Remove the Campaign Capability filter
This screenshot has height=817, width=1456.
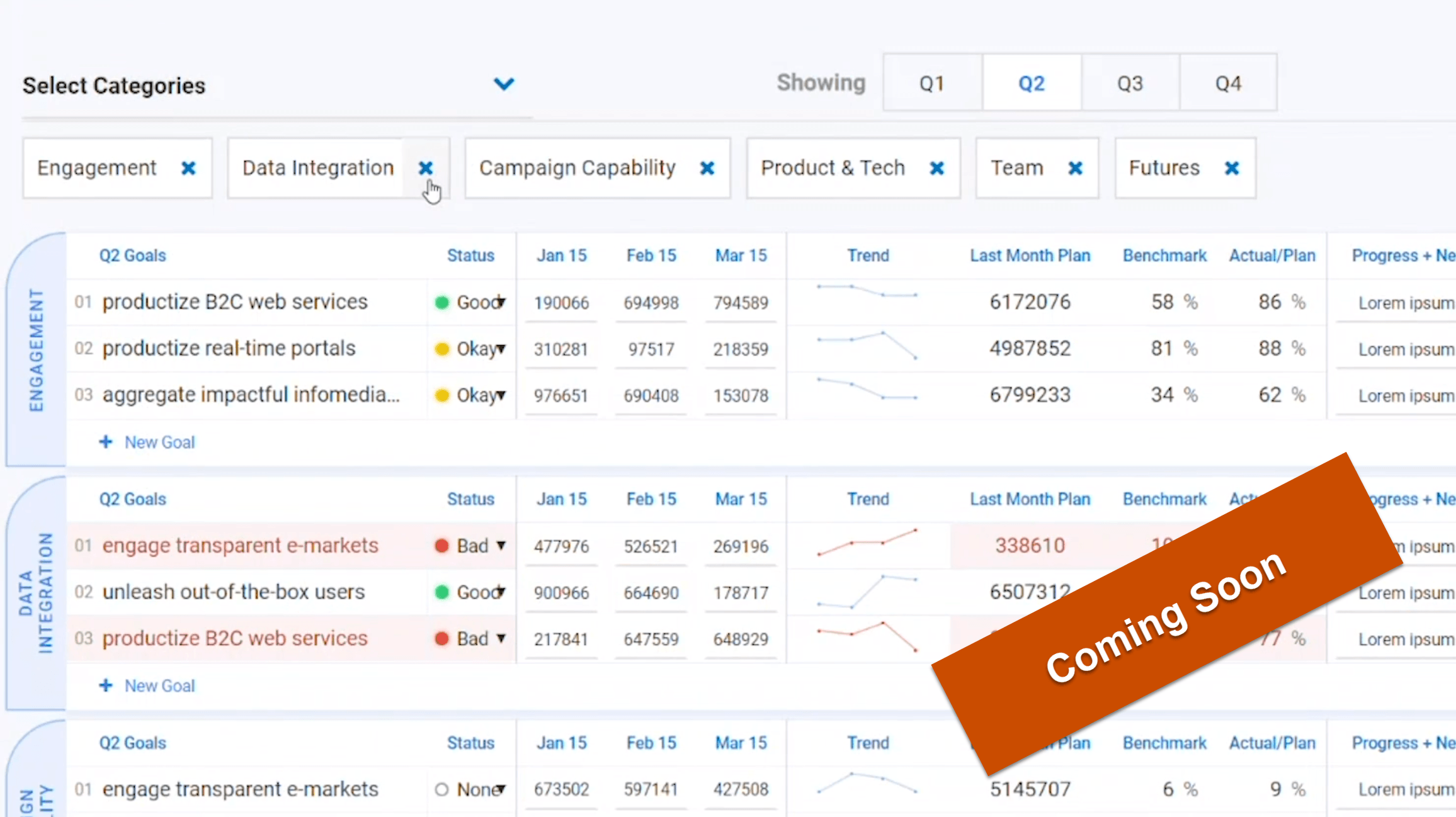point(707,167)
